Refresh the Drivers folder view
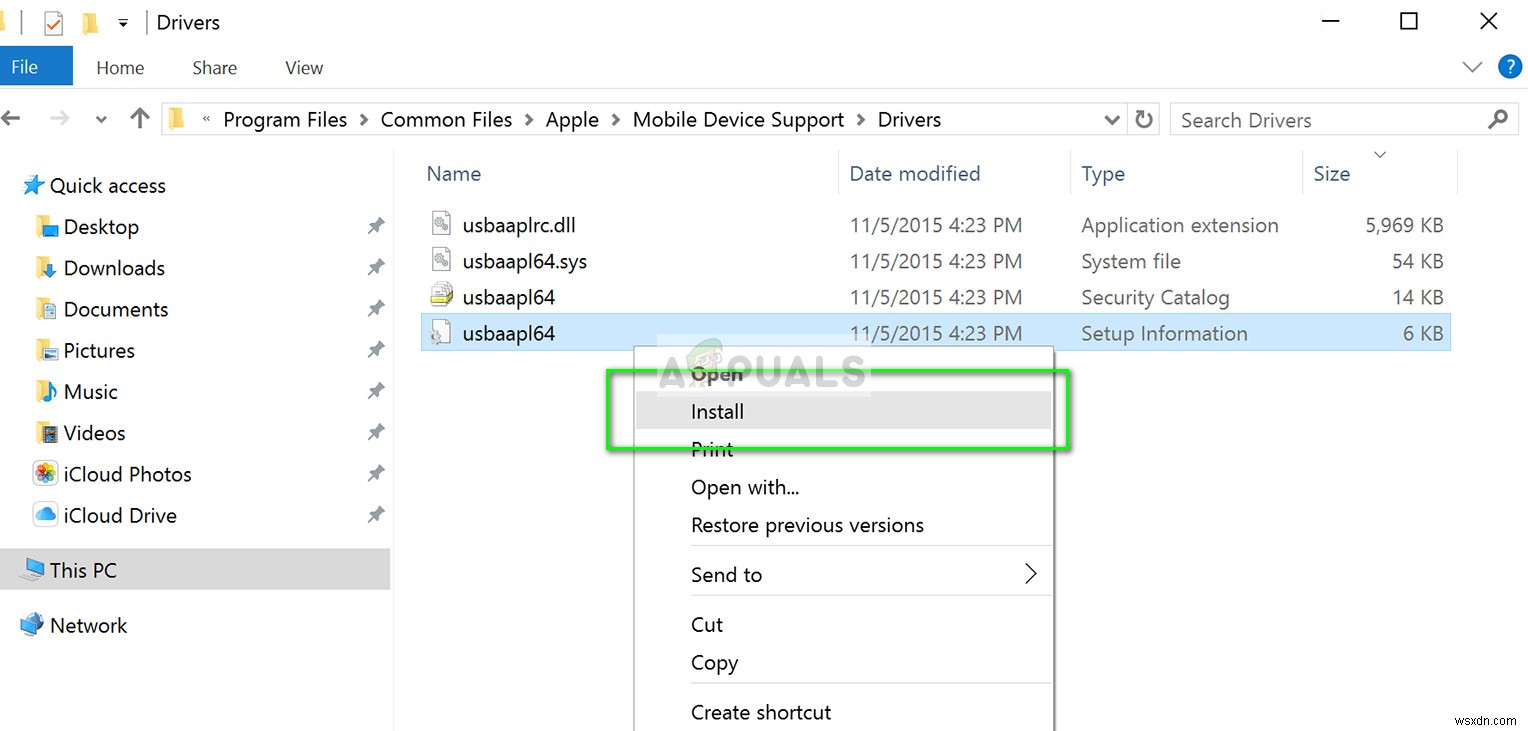The height and width of the screenshot is (731, 1528). [x=1143, y=118]
